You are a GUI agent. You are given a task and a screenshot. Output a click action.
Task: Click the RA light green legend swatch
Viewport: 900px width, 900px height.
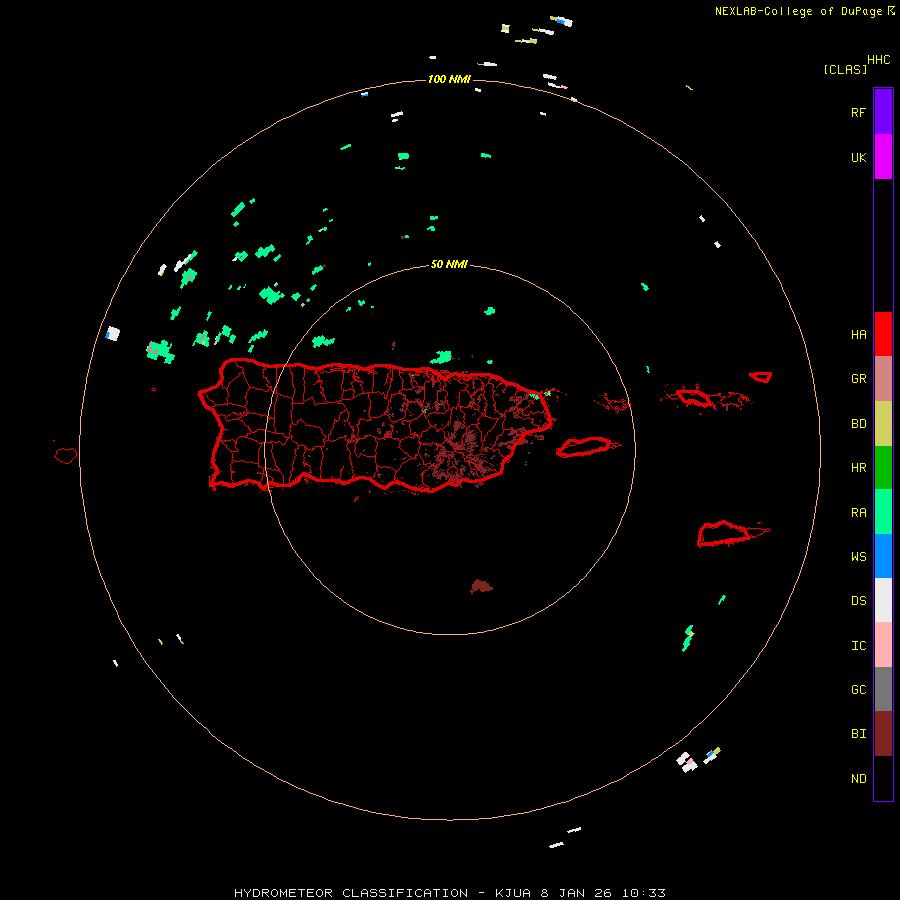pyautogui.click(x=883, y=512)
